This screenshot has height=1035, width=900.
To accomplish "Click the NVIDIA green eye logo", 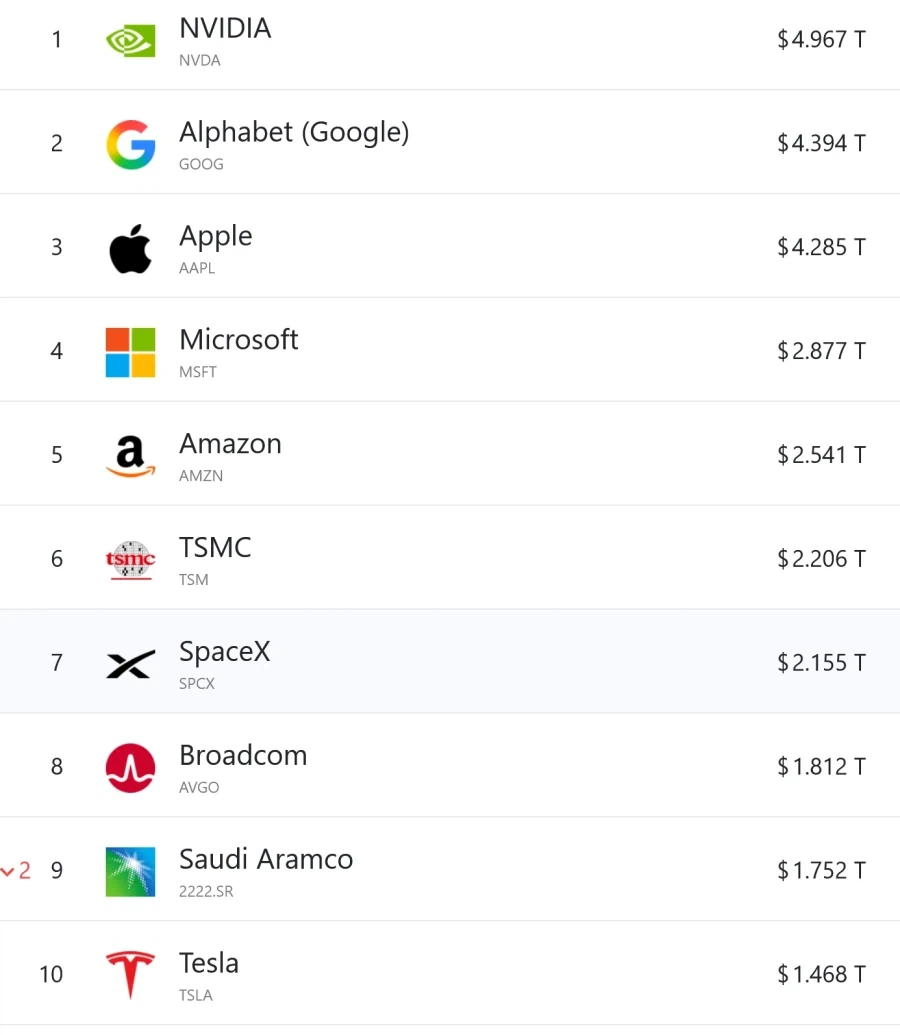I will [130, 41].
